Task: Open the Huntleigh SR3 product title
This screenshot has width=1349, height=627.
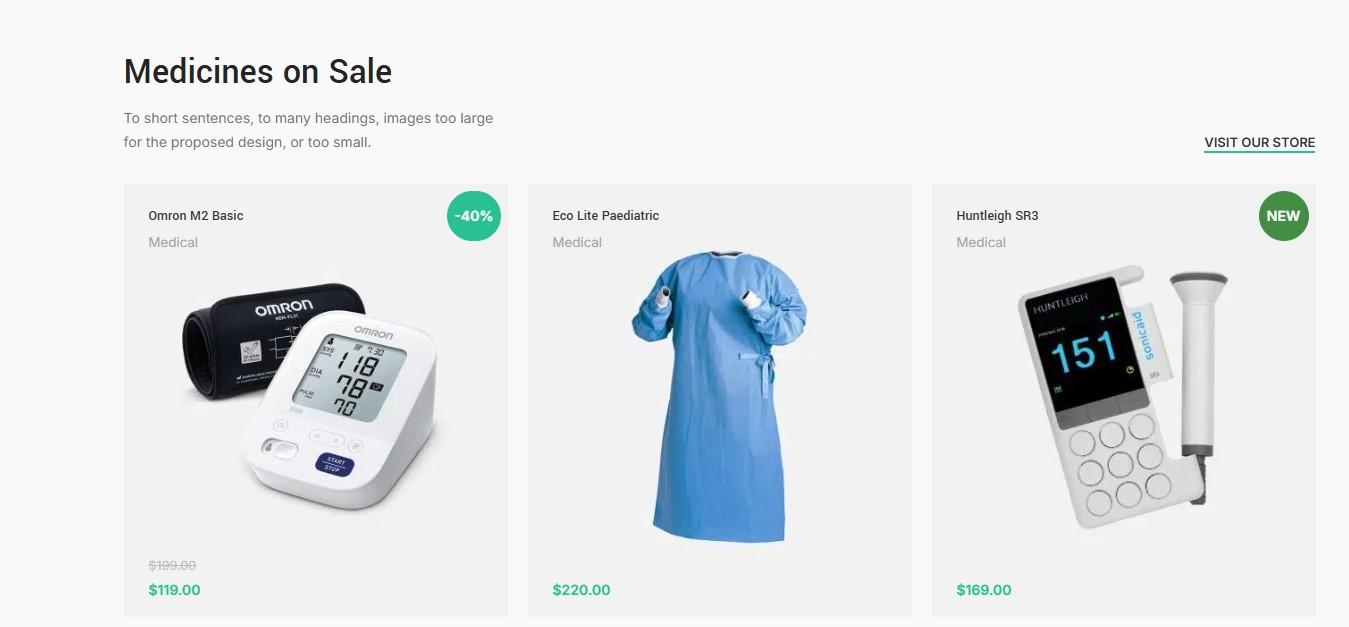Action: point(997,215)
